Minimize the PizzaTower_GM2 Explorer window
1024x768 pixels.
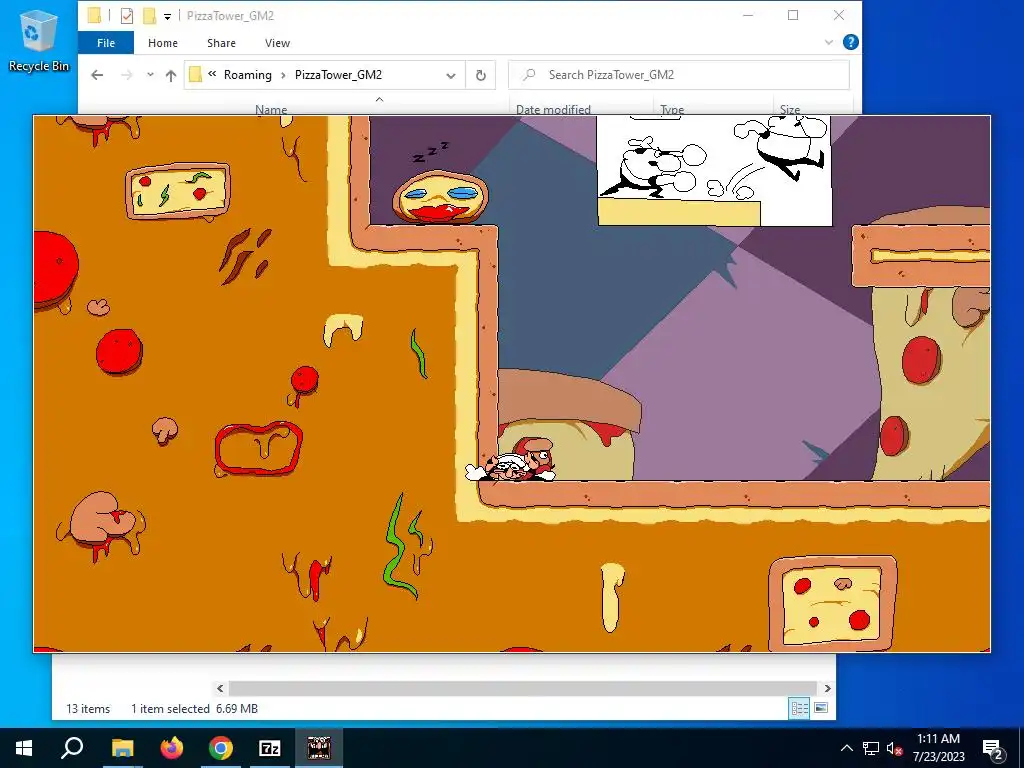point(748,15)
